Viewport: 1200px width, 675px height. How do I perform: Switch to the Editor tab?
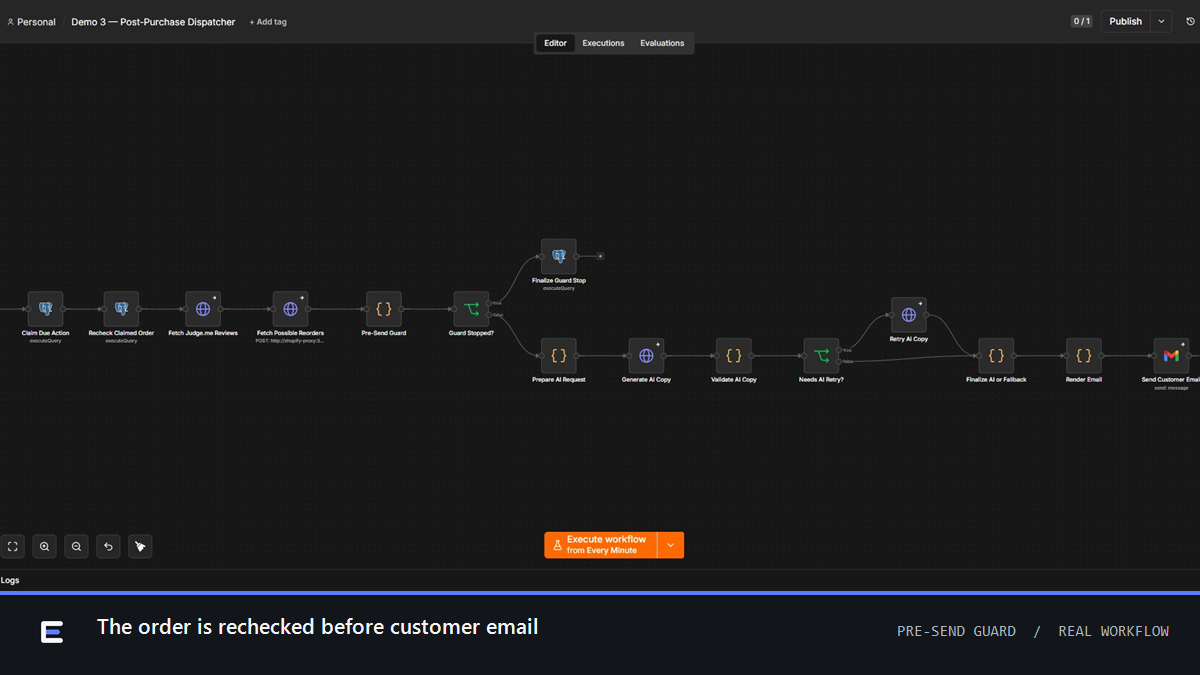556,43
